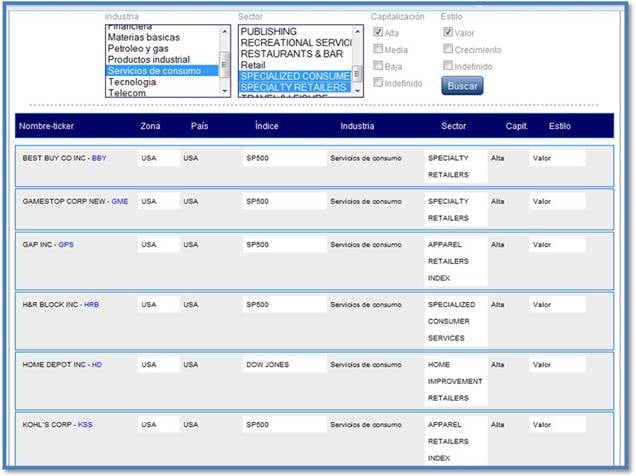Screen dimensions: 636x476
Task: Select Petroleo y gas industry
Action: coord(162,48)
